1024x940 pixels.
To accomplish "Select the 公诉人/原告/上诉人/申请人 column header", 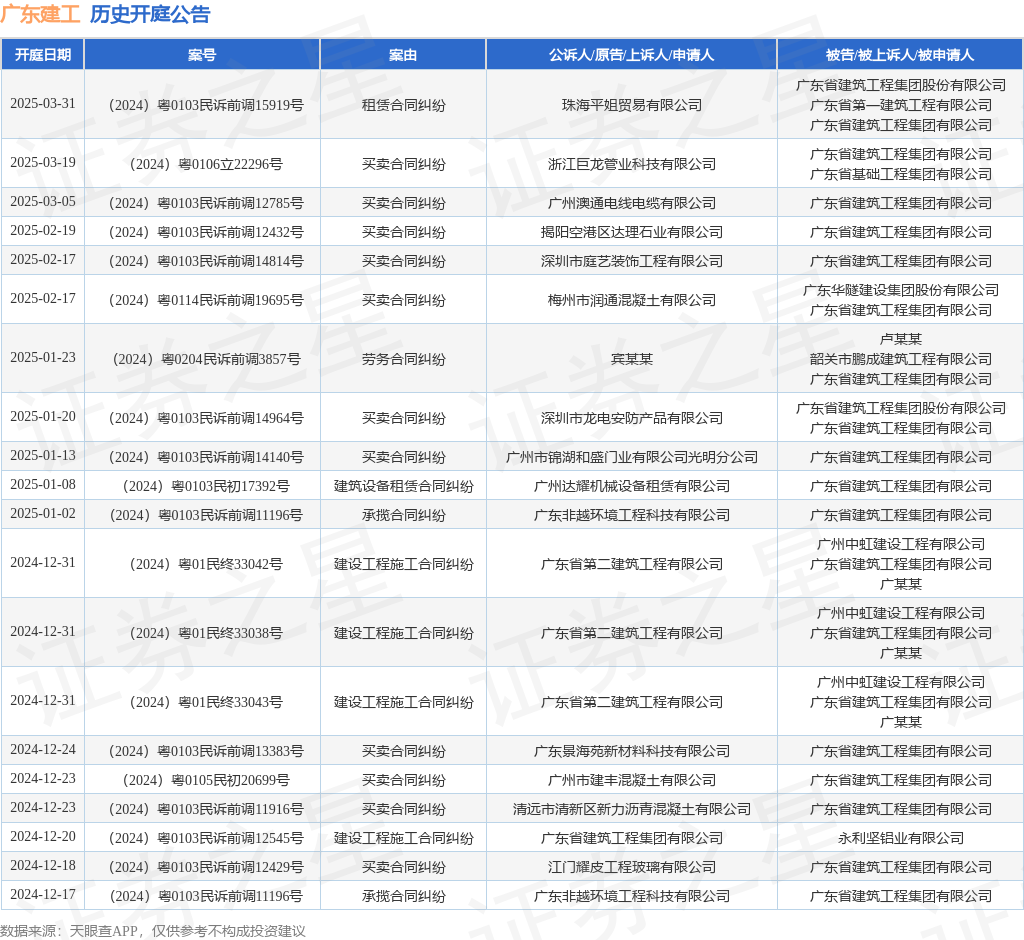I will click(632, 55).
